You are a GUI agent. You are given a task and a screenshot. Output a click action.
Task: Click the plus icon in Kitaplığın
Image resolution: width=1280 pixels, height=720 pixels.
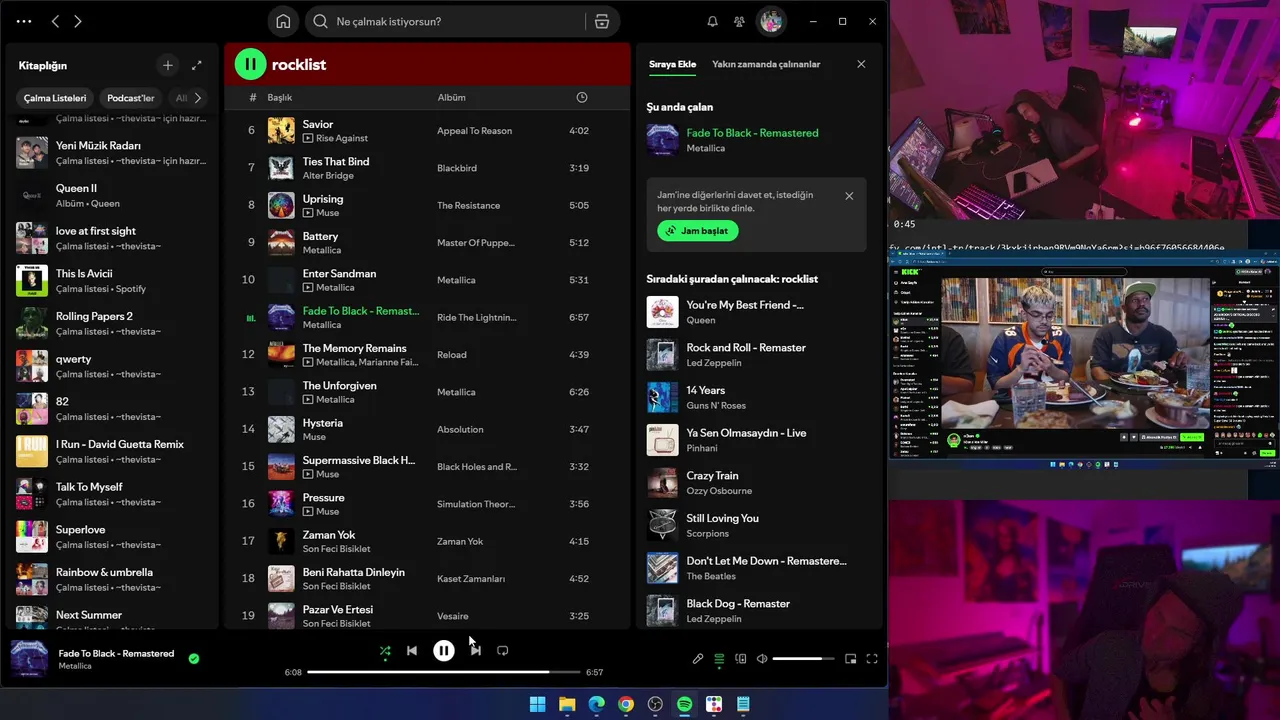tap(168, 65)
